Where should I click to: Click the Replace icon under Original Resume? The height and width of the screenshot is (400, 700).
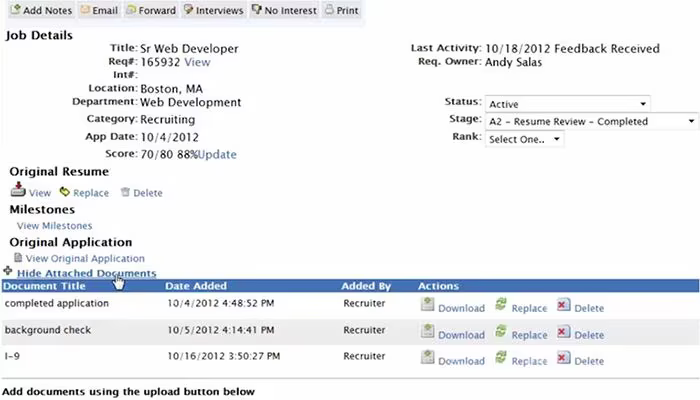pyautogui.click(x=65, y=192)
